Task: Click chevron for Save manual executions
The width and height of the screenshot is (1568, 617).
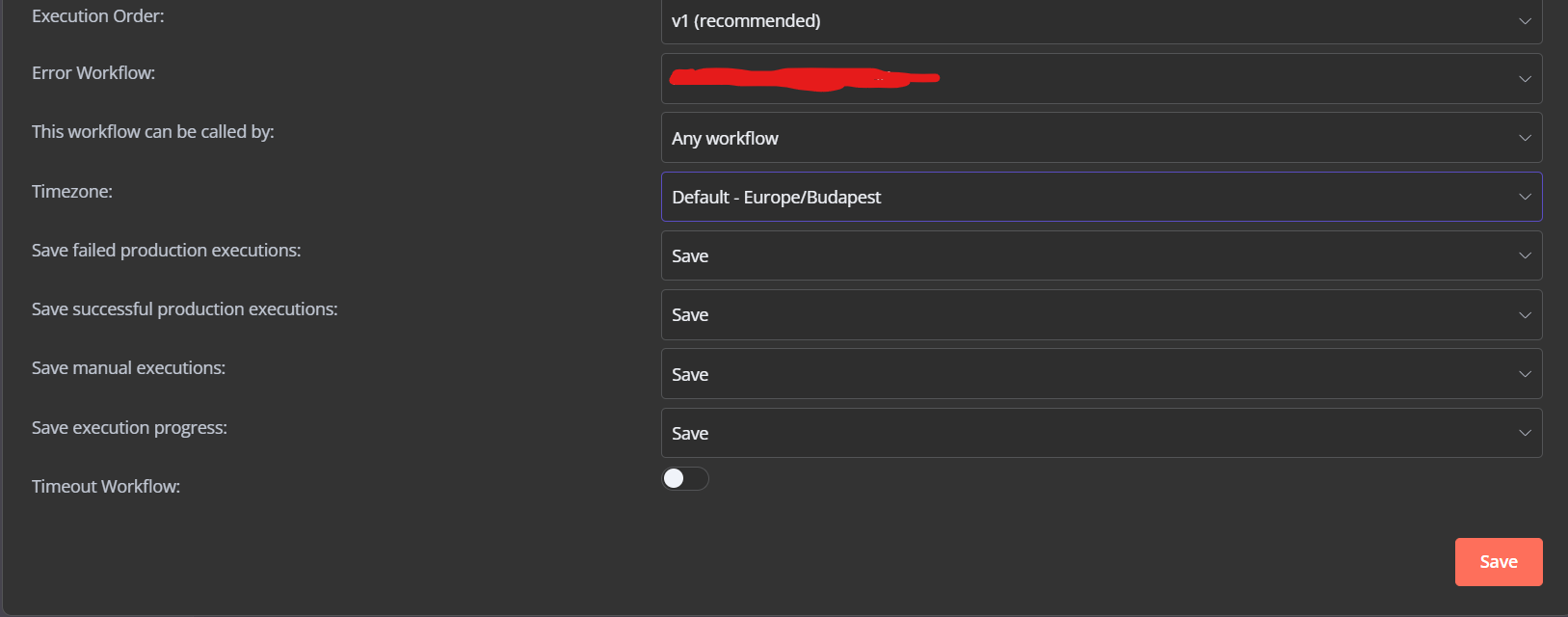Action: pos(1525,374)
